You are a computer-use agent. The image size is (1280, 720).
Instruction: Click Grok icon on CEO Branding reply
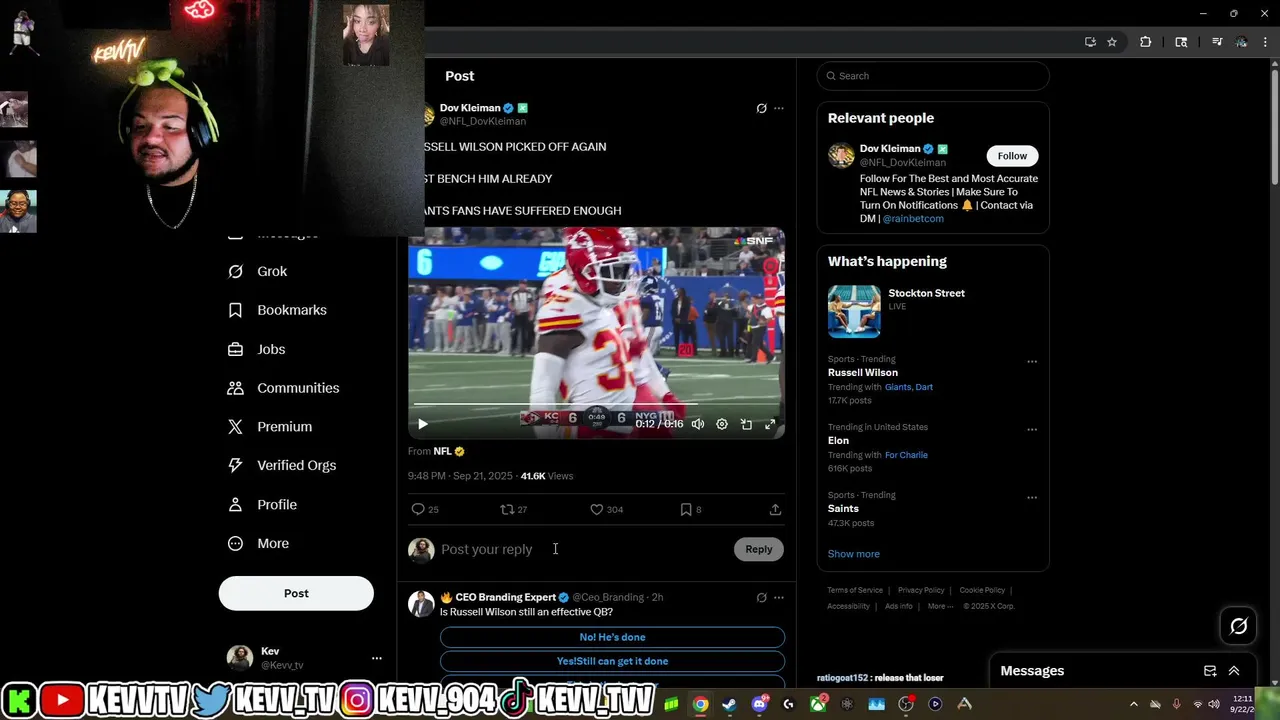pyautogui.click(x=761, y=597)
